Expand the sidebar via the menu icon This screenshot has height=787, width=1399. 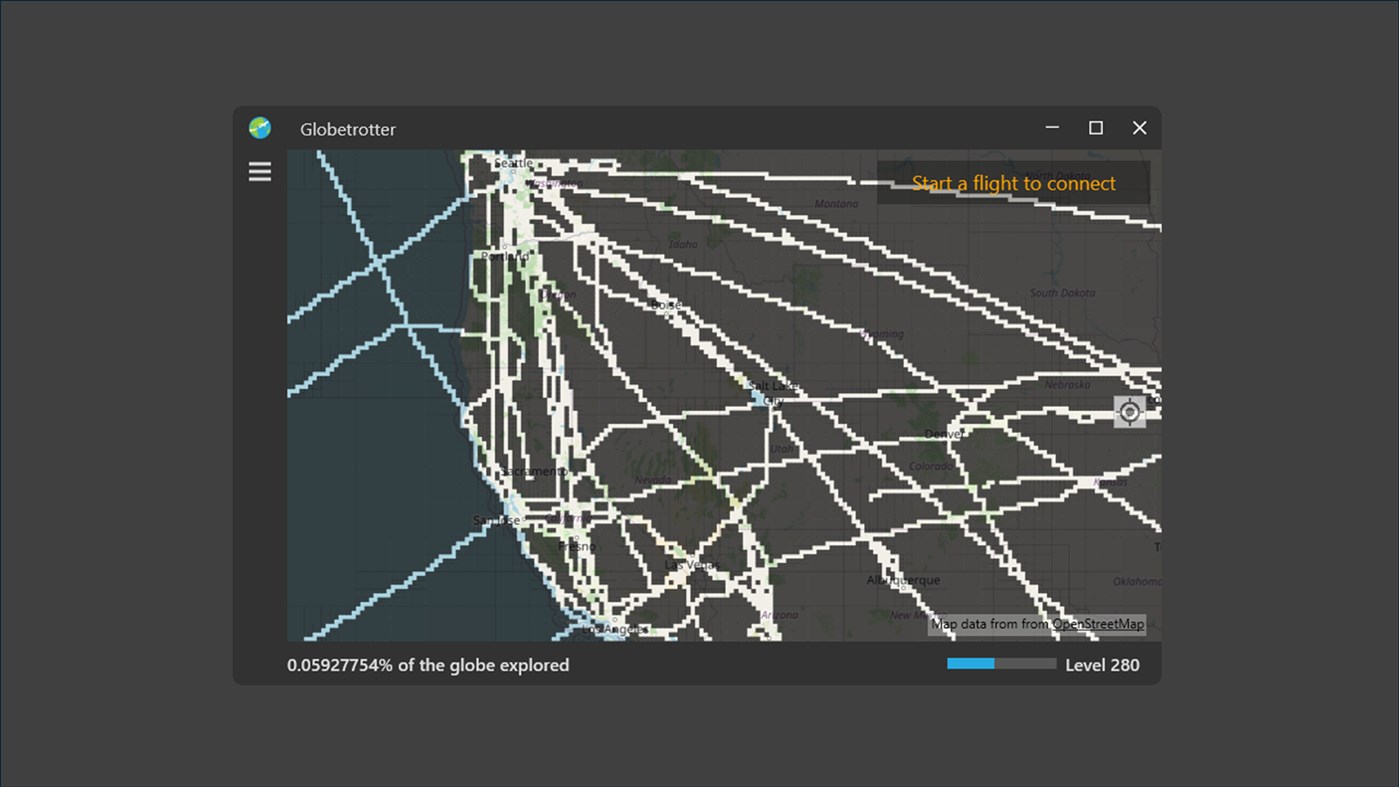coord(259,171)
